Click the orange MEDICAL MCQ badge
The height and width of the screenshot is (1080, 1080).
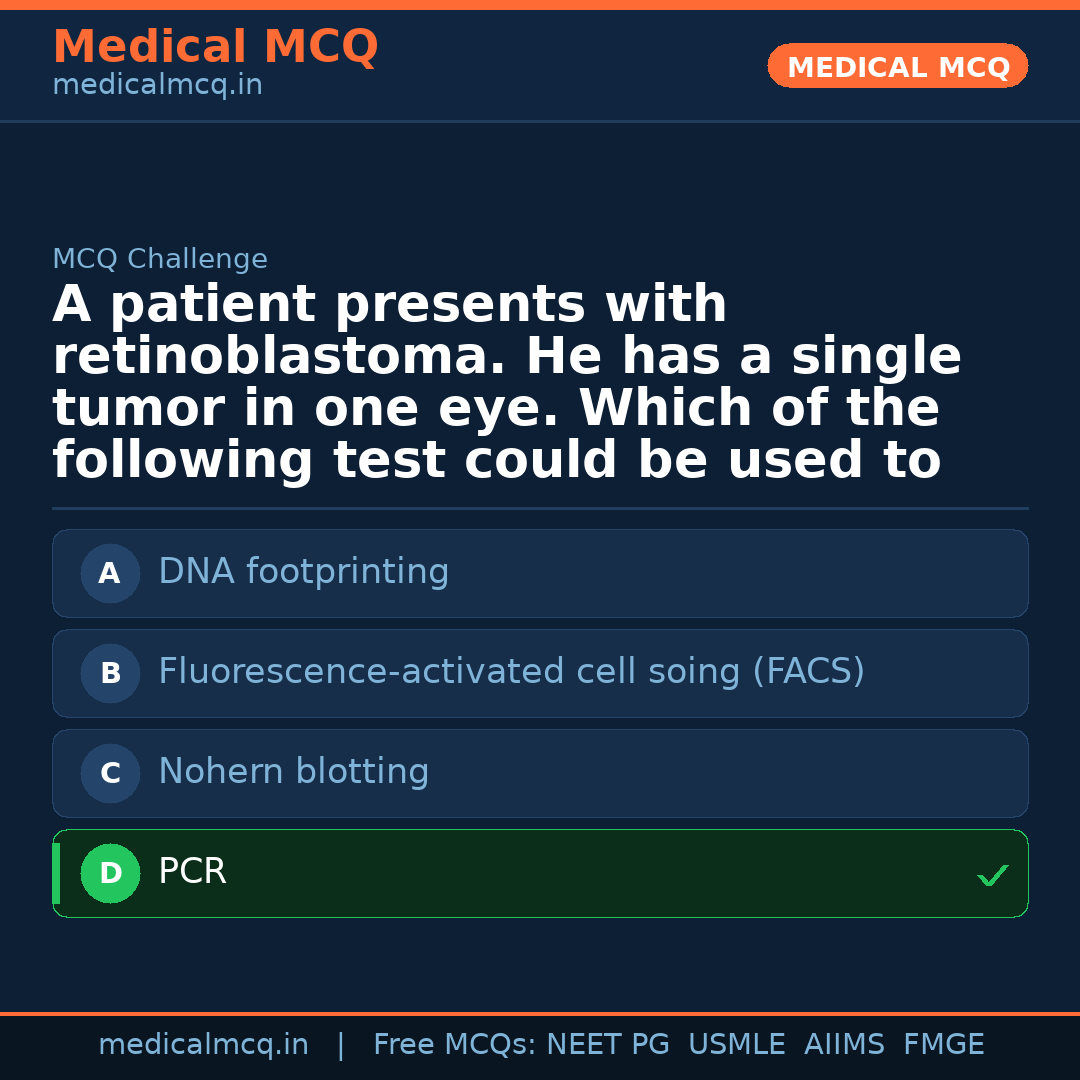897,66
